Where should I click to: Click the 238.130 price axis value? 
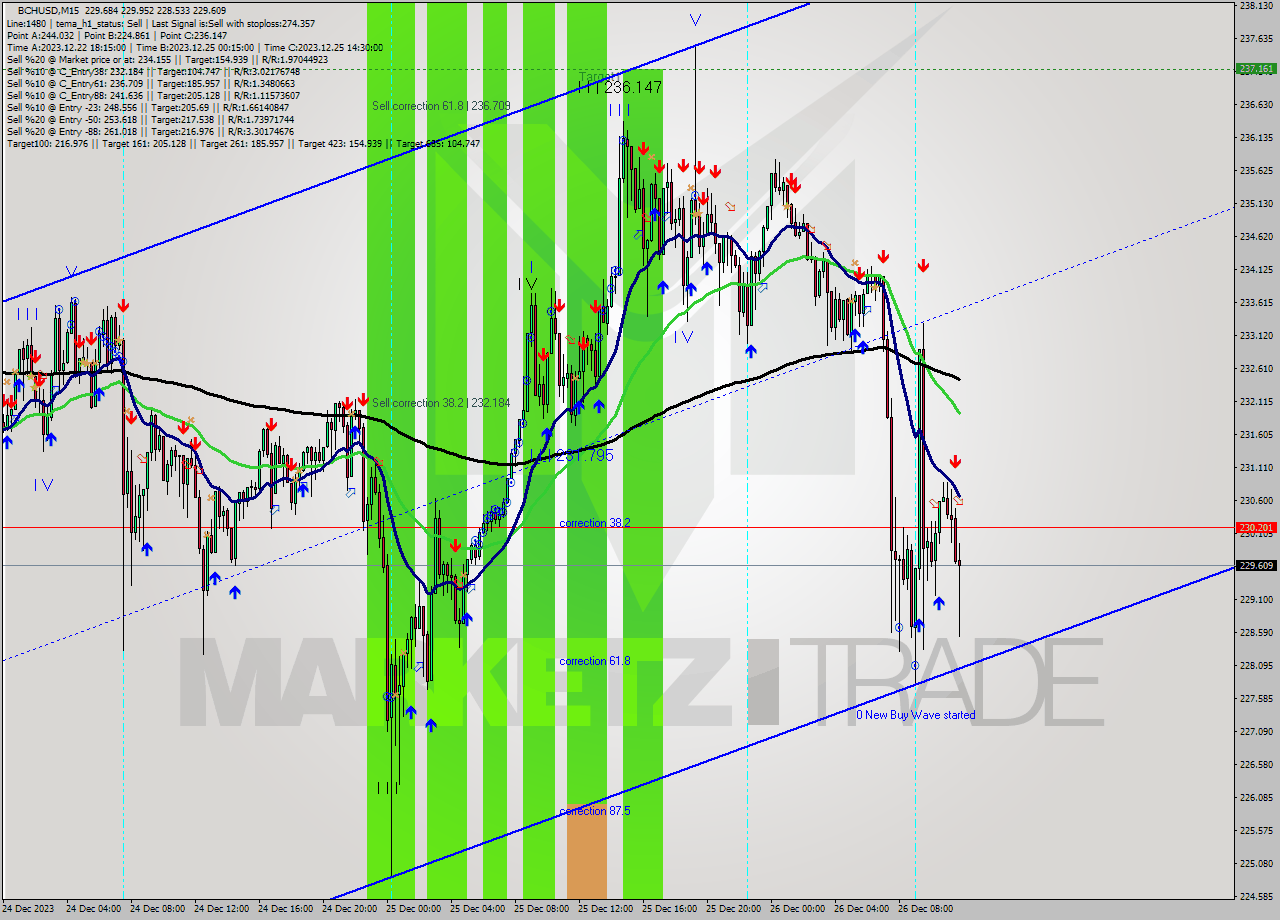pyautogui.click(x=1256, y=6)
